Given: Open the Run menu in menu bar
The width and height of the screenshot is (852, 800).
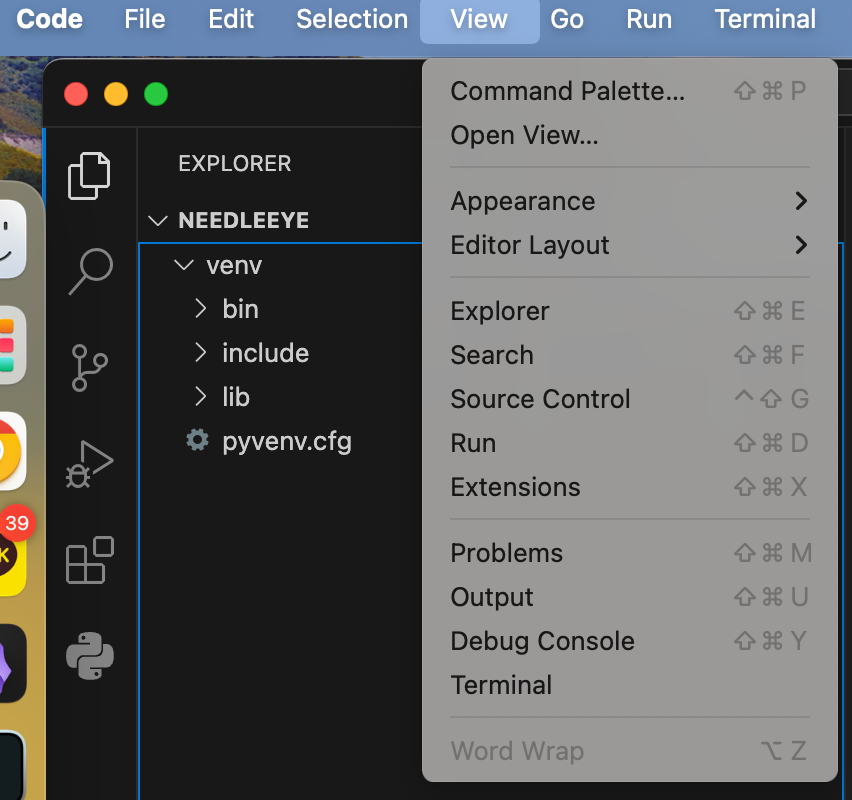Looking at the screenshot, I should pos(649,20).
